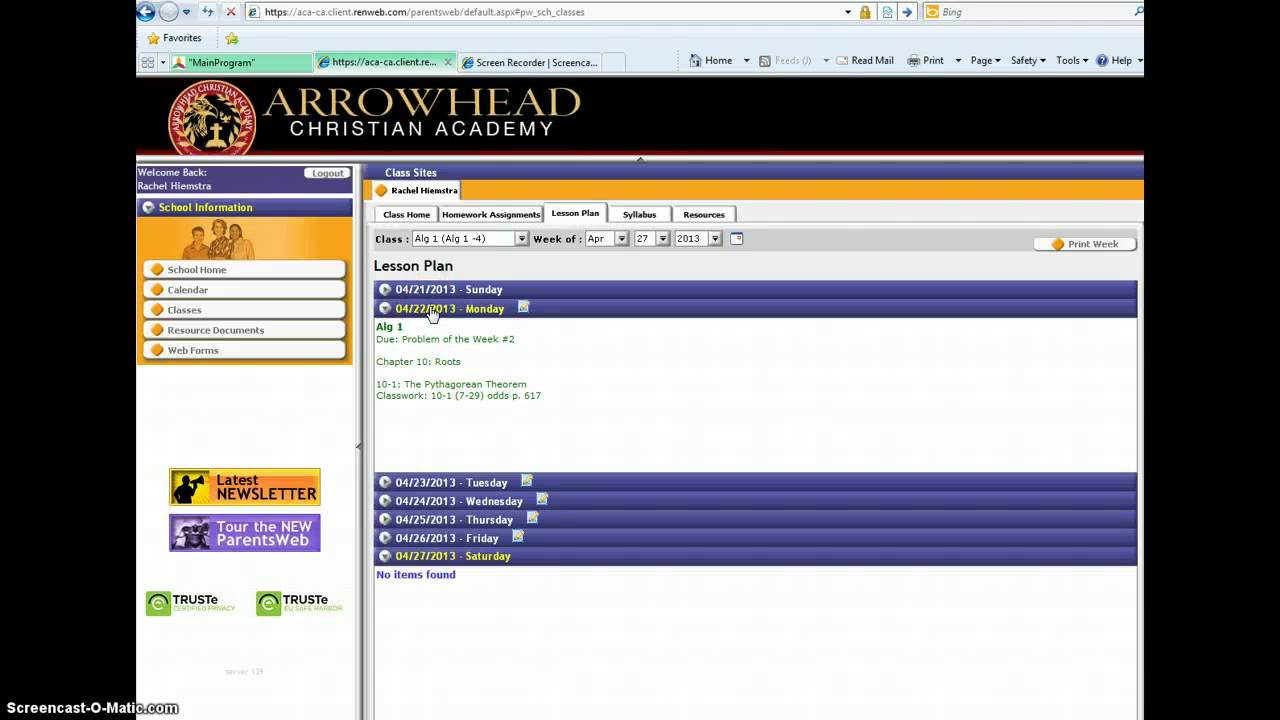Click the note icon next to Monday
Viewport: 1280px width, 720px height.
point(523,307)
